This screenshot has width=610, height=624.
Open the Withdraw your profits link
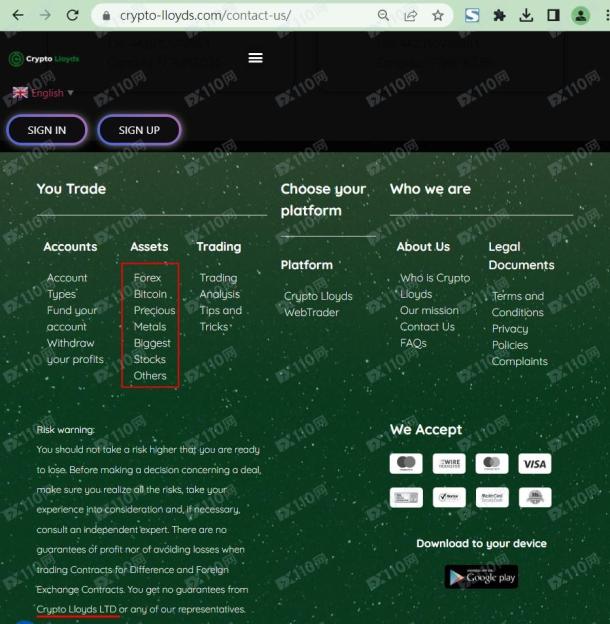pos(75,351)
